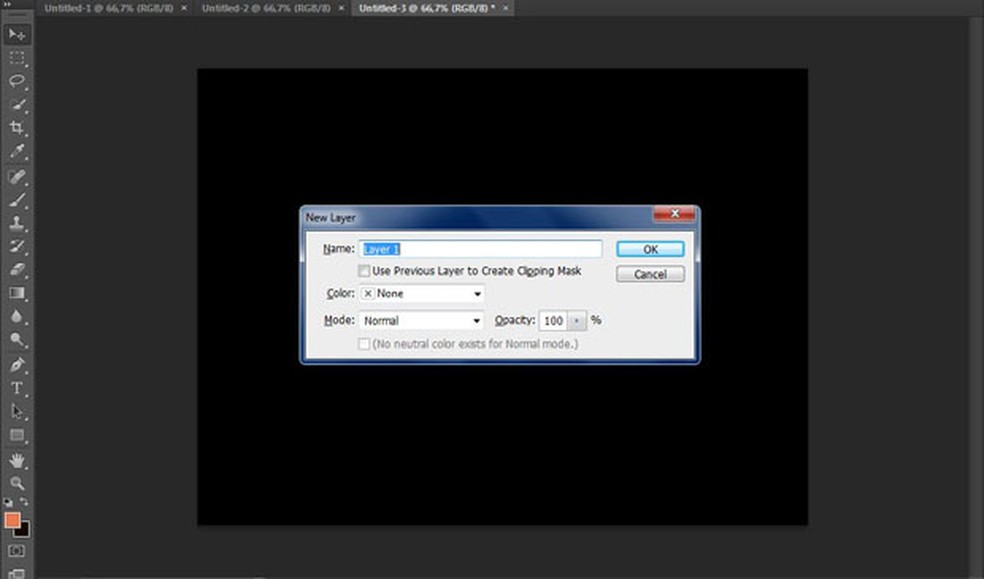Image resolution: width=984 pixels, height=579 pixels.
Task: Select the Clone Stamp tool
Action: click(x=17, y=223)
